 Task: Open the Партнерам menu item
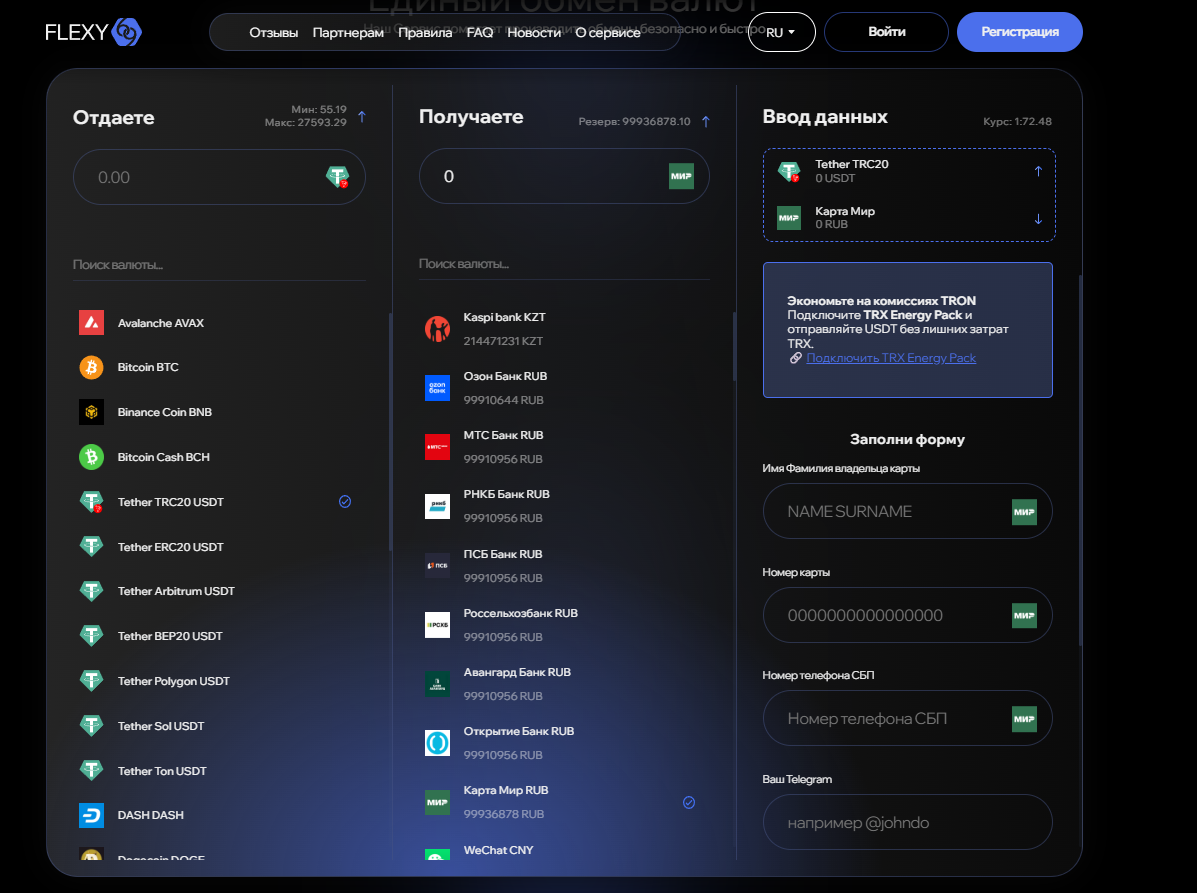(x=348, y=33)
